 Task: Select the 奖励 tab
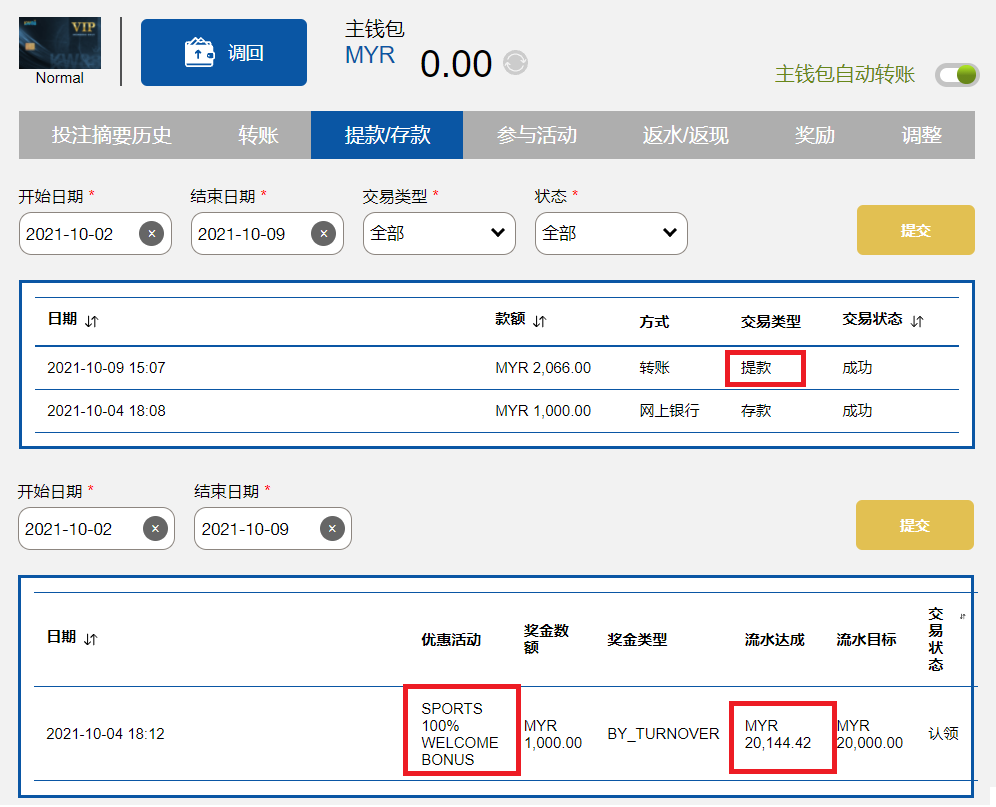[814, 135]
